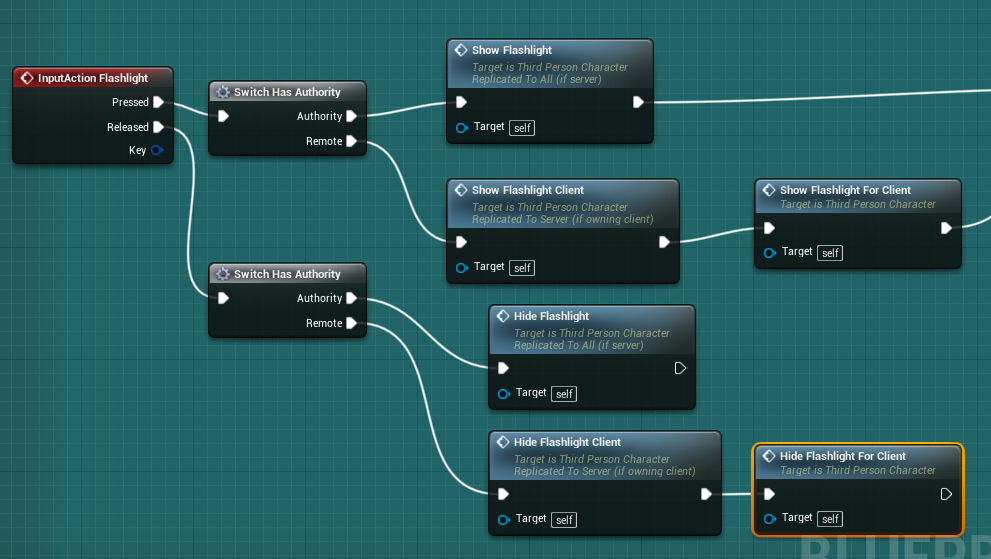Screen dimensions: 991x559
Task: Click Hide Flashlight Client output execution pin
Action: pos(706,494)
